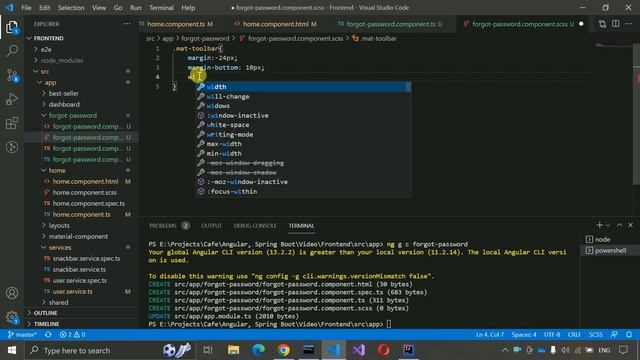Screen dimensions: 640x360
Task: Select the powershell terminal instance
Action: pyautogui.click(x=610, y=251)
